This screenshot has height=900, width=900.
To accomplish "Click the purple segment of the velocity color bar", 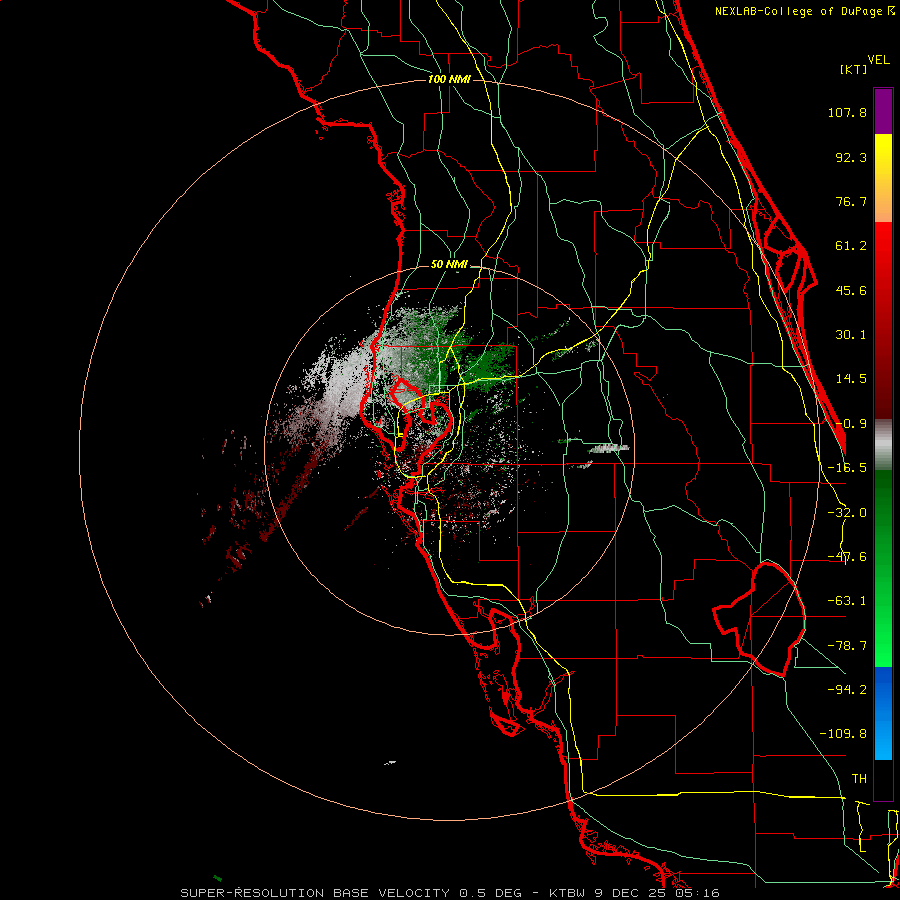I will click(x=883, y=111).
